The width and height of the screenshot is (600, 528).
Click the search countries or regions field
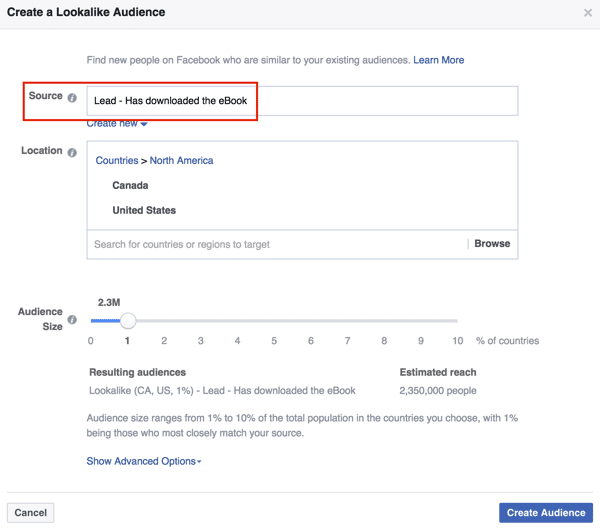tap(276, 244)
